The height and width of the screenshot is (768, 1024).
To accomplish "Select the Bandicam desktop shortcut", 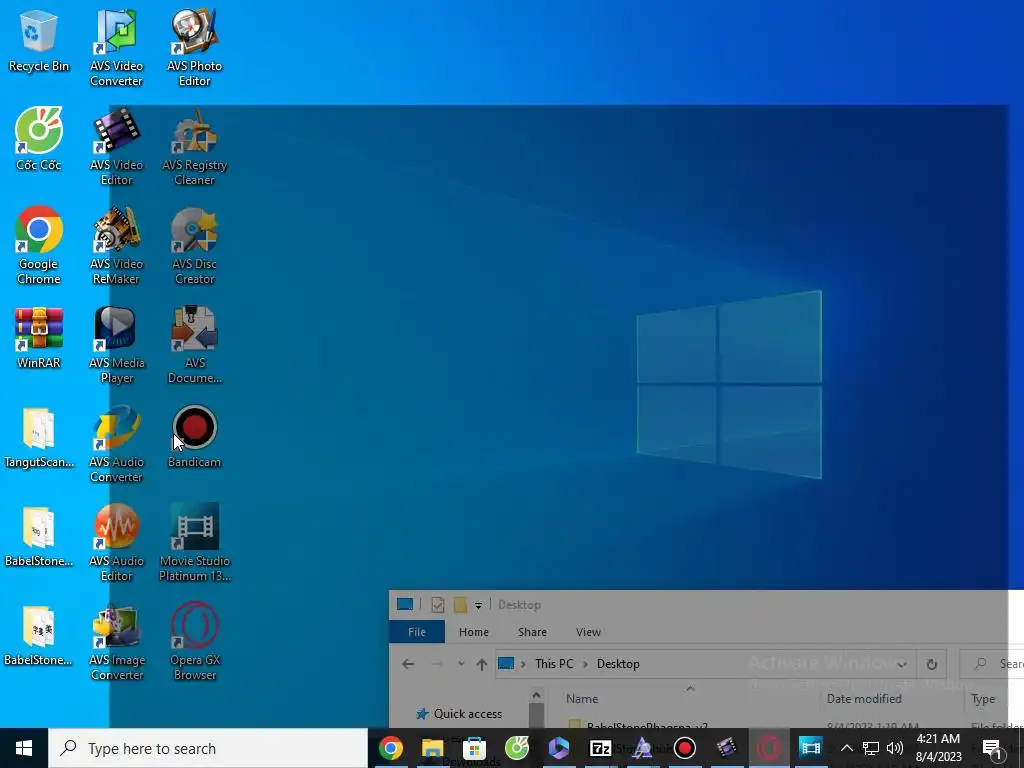I will (195, 437).
